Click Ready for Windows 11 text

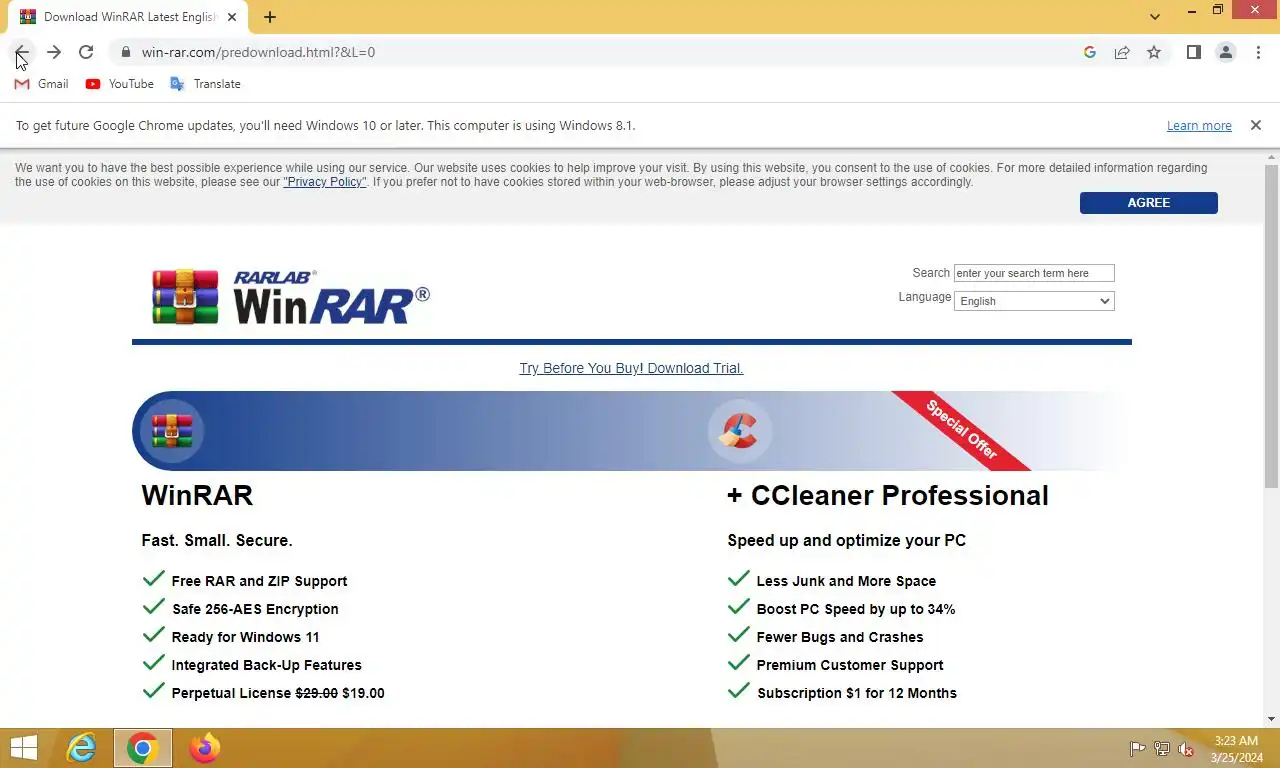click(245, 637)
